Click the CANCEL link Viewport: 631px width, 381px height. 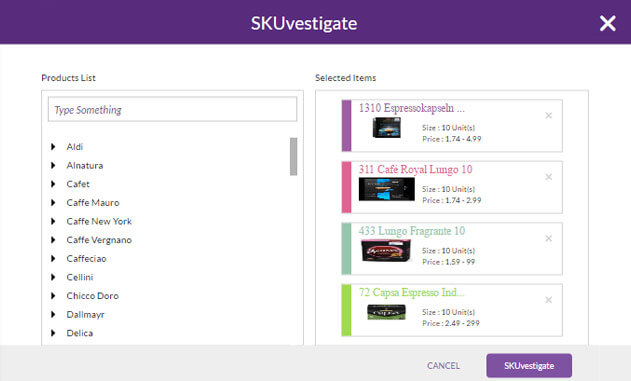click(443, 366)
